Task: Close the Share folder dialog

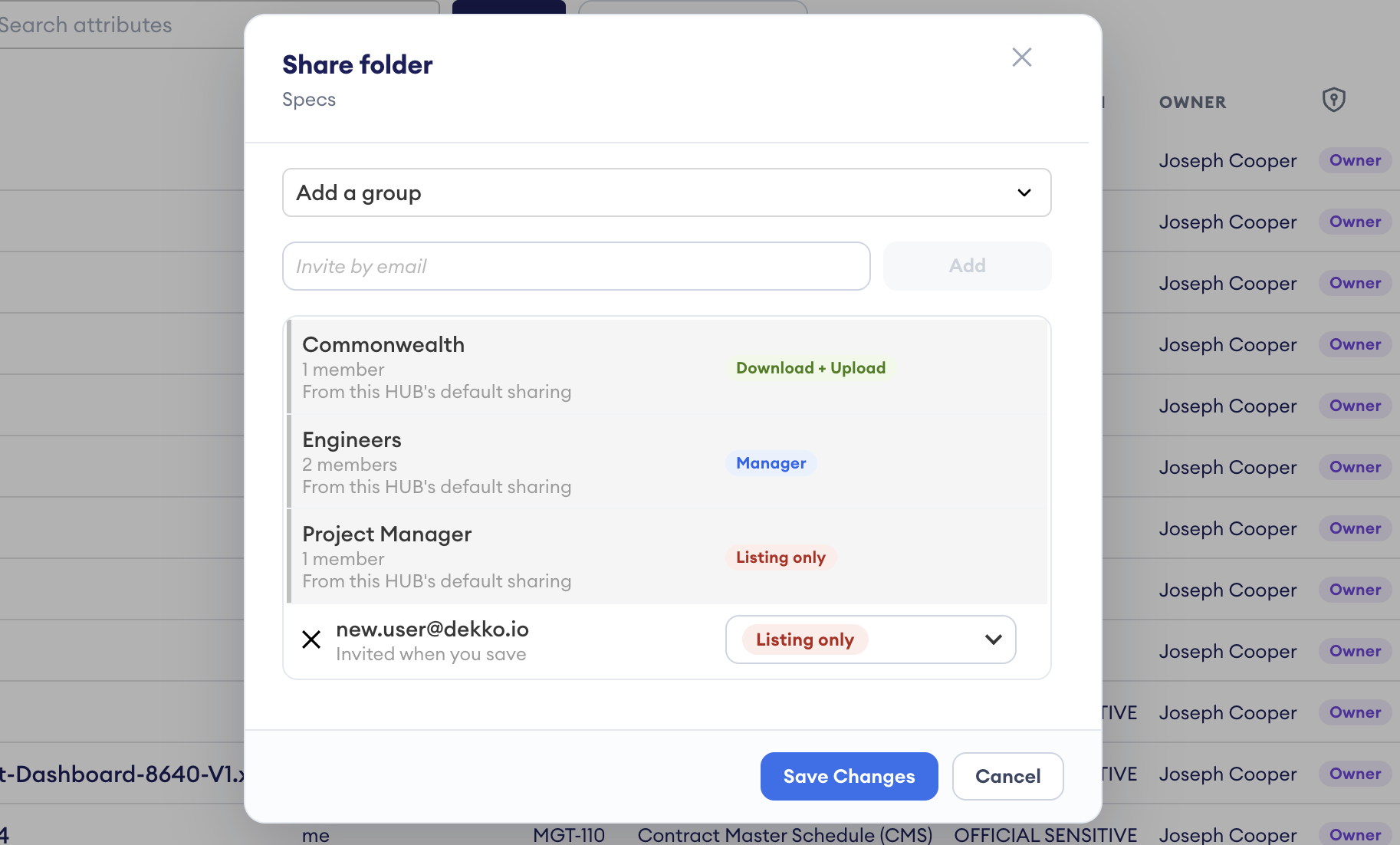Action: coord(1021,58)
